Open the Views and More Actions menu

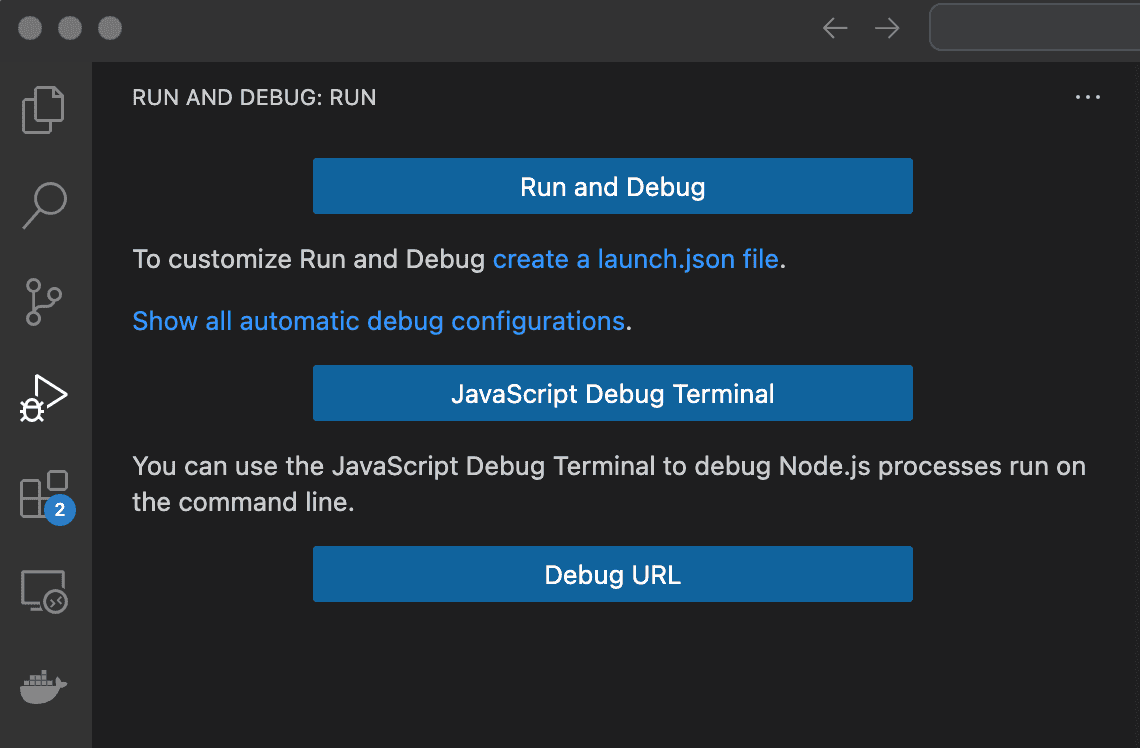[1088, 97]
